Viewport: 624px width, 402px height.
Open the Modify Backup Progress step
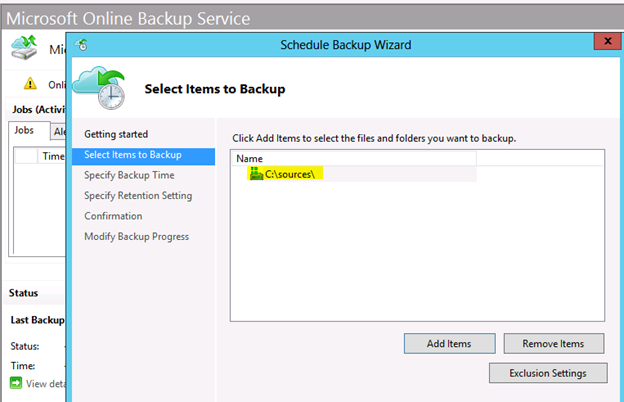tap(136, 236)
